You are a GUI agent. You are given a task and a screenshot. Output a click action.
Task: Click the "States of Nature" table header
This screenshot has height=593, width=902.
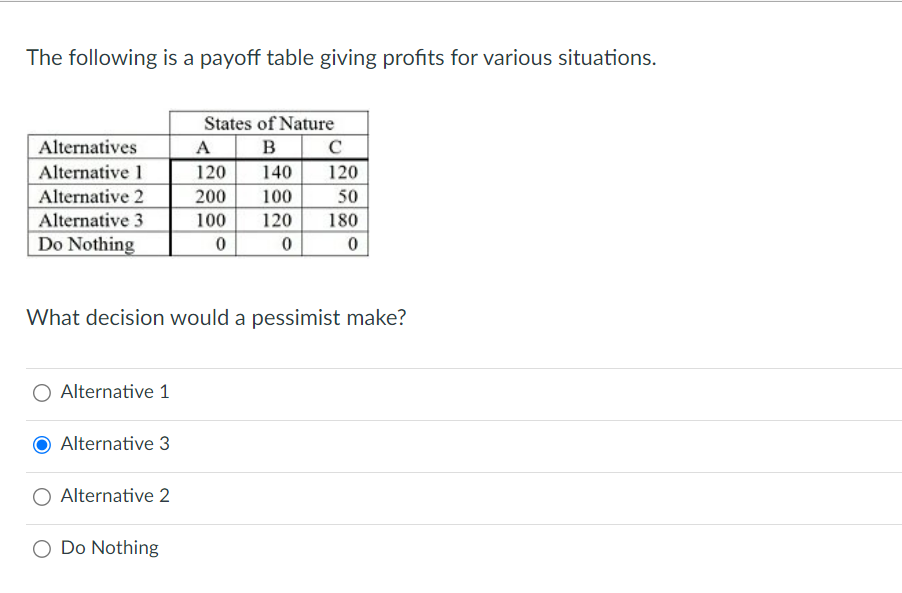coord(269,123)
